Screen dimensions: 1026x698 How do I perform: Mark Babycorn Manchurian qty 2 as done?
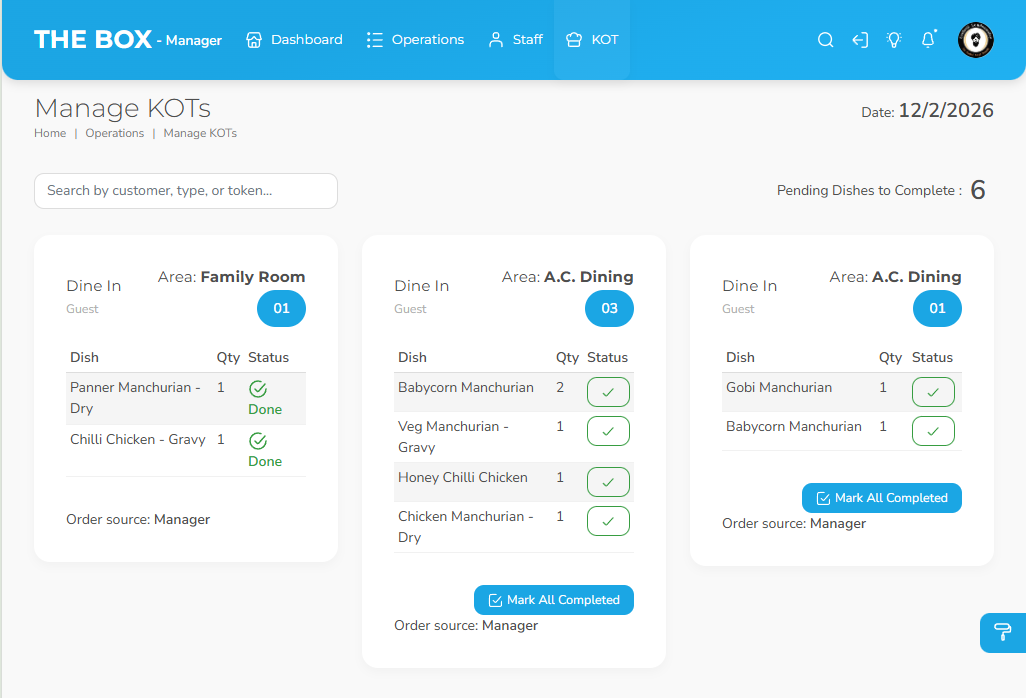tap(608, 392)
